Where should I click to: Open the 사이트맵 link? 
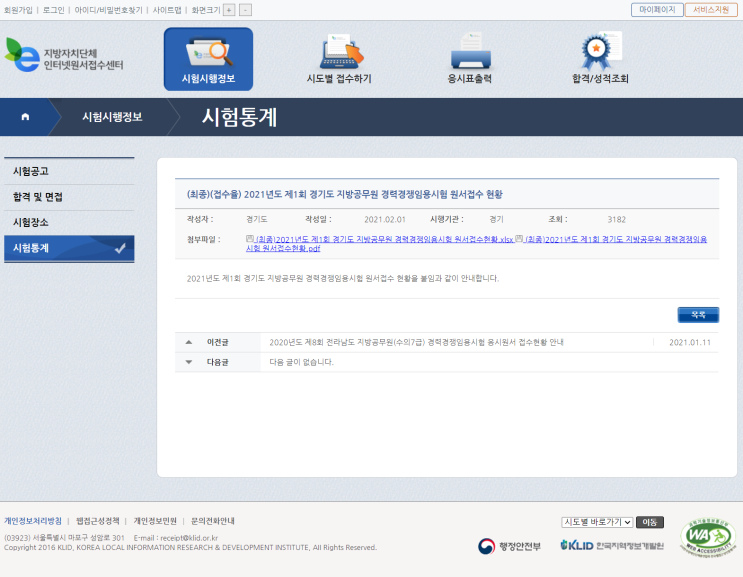pos(167,10)
